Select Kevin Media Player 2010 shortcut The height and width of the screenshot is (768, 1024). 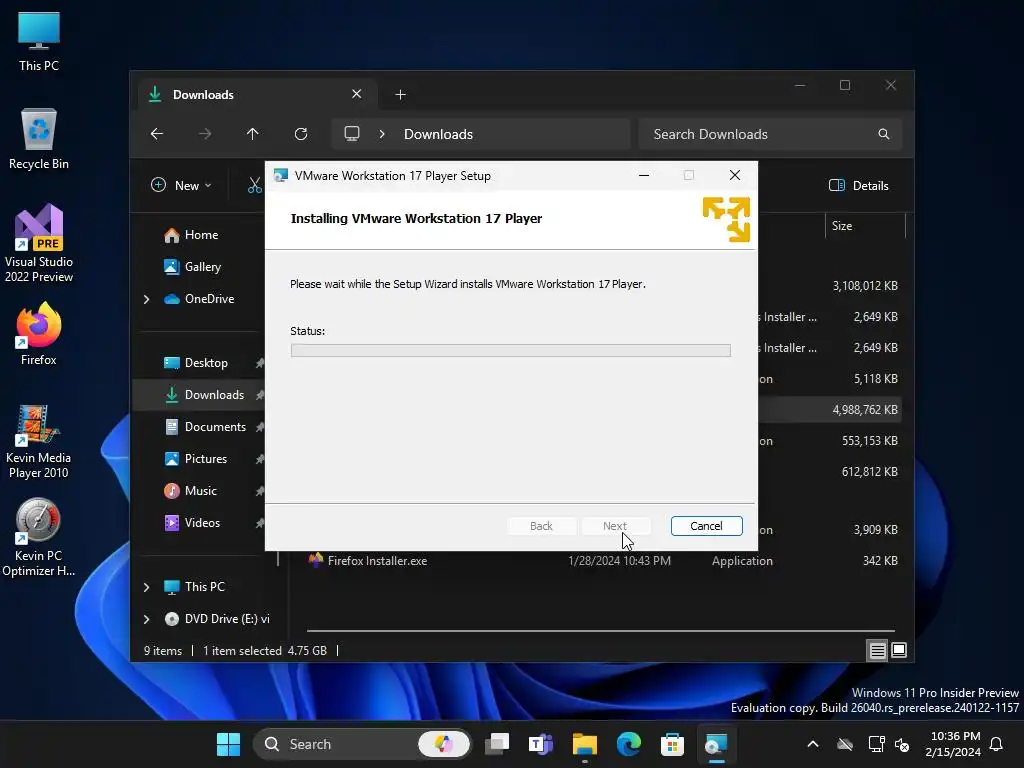coord(39,442)
